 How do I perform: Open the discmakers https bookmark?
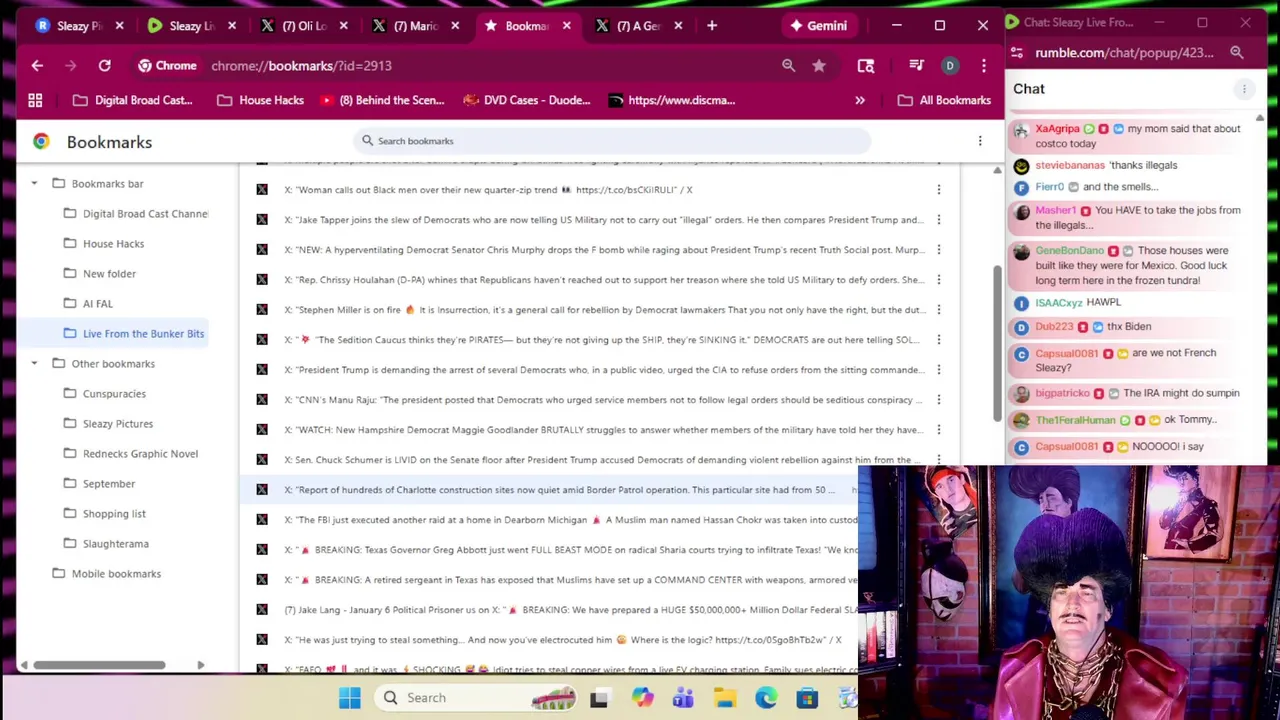coord(672,100)
